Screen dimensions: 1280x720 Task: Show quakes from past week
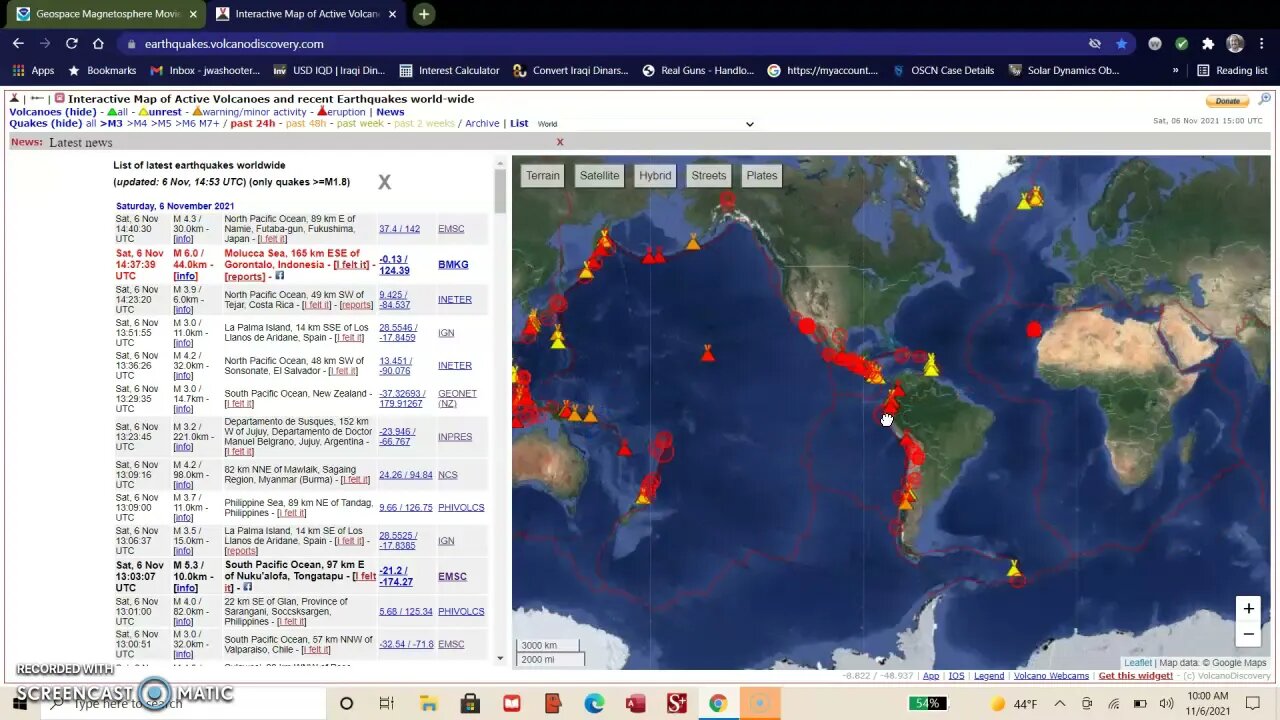pos(362,124)
